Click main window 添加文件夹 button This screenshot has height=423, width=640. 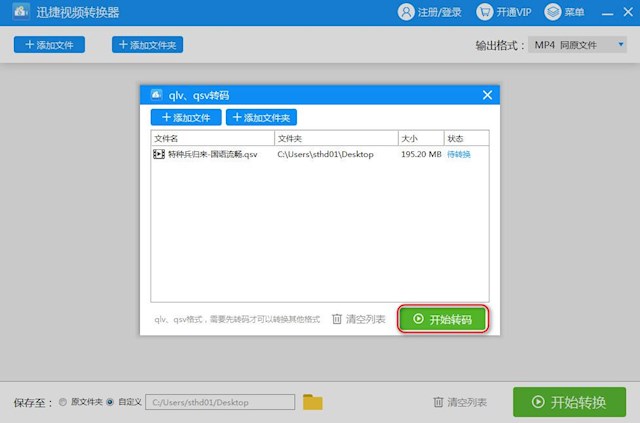147,45
